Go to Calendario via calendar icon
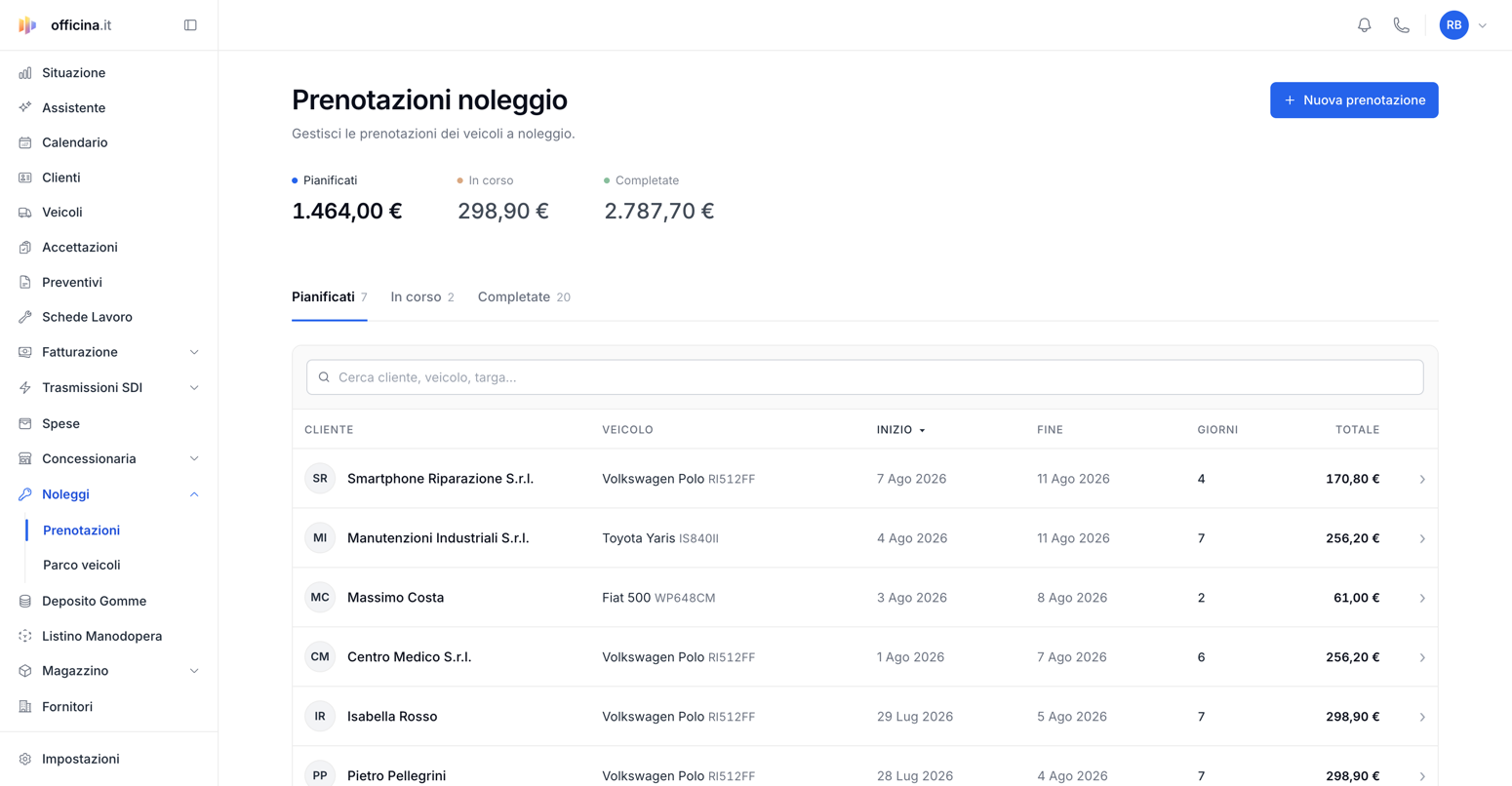Screen dimensions: 1512x786 point(25,142)
